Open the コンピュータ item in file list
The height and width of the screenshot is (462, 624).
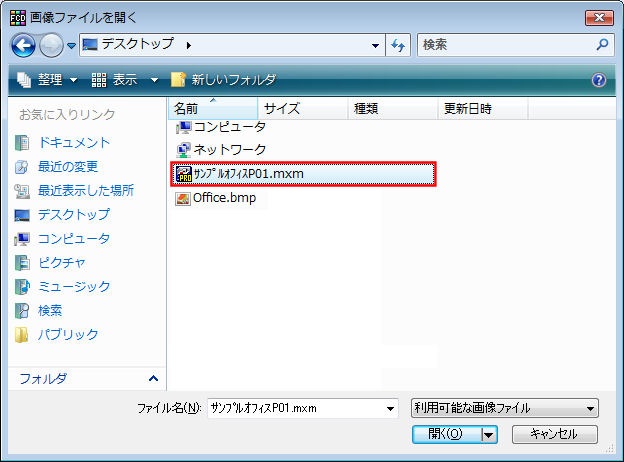[229, 127]
